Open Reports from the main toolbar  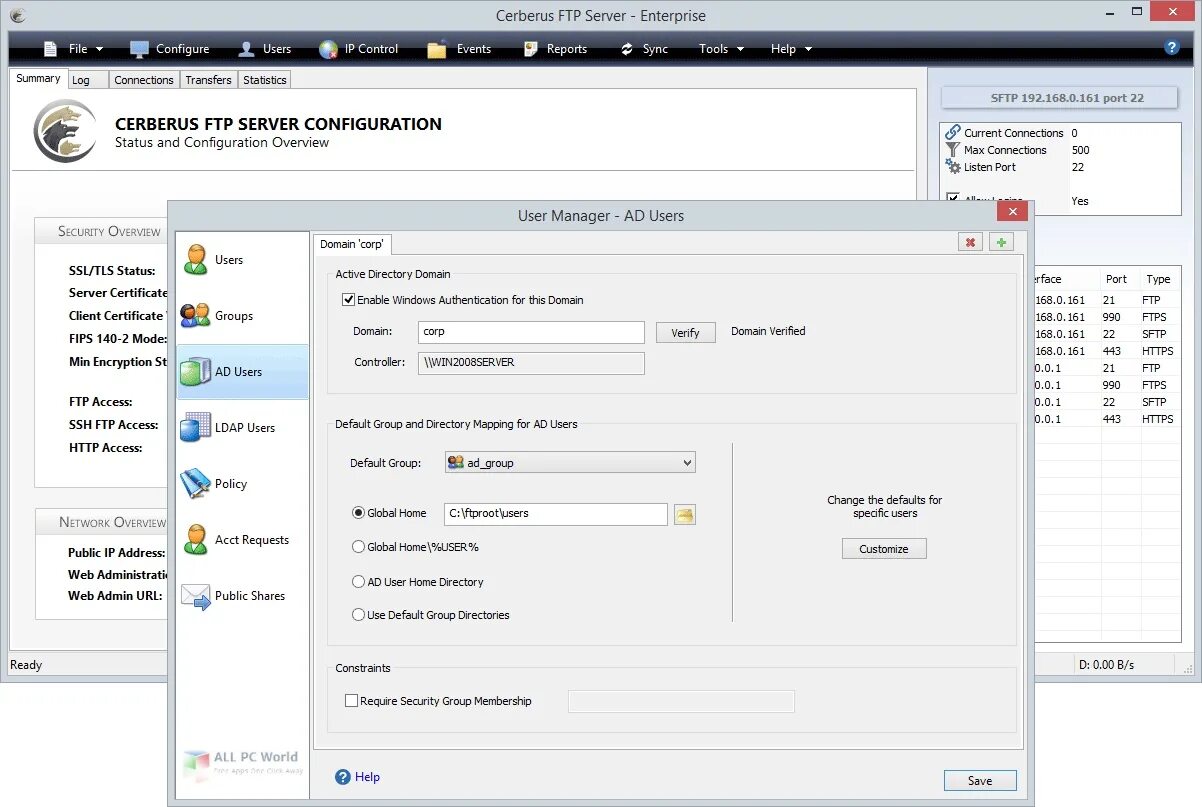(554, 49)
